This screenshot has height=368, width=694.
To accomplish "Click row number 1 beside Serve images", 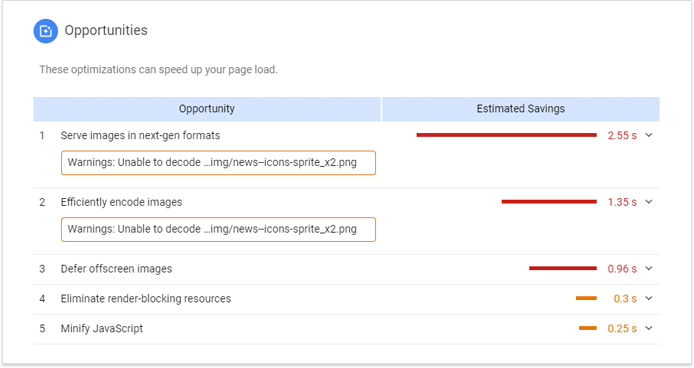I will 42,136.
